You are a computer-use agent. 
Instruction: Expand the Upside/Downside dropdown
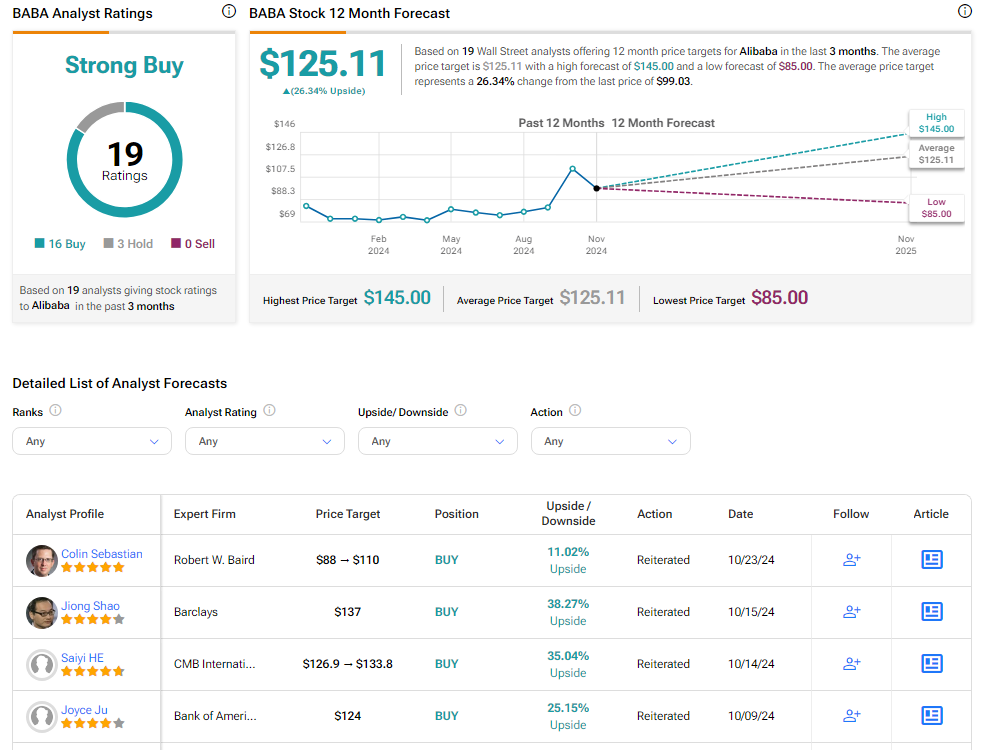click(x=437, y=441)
